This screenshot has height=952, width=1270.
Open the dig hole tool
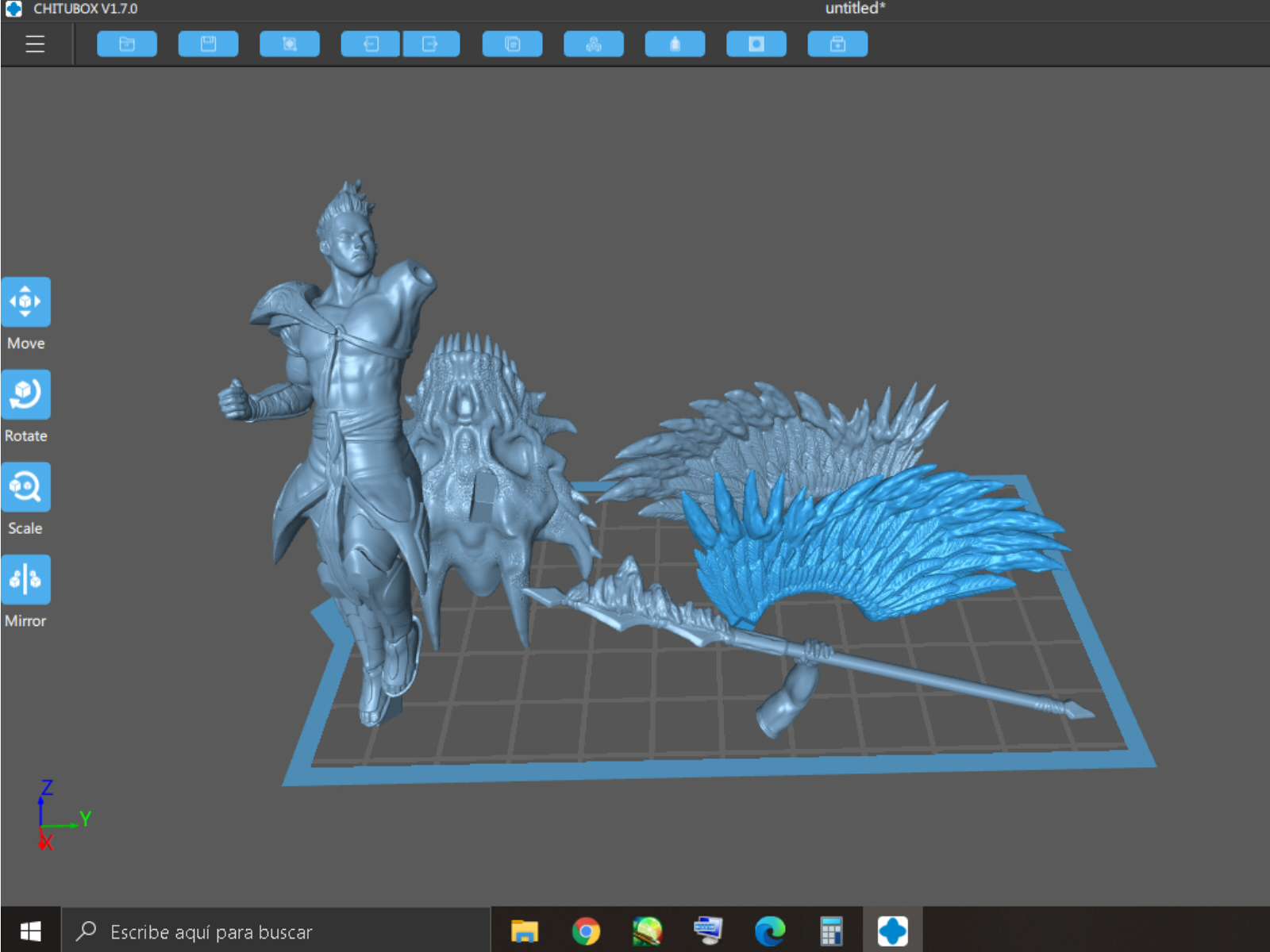[756, 44]
